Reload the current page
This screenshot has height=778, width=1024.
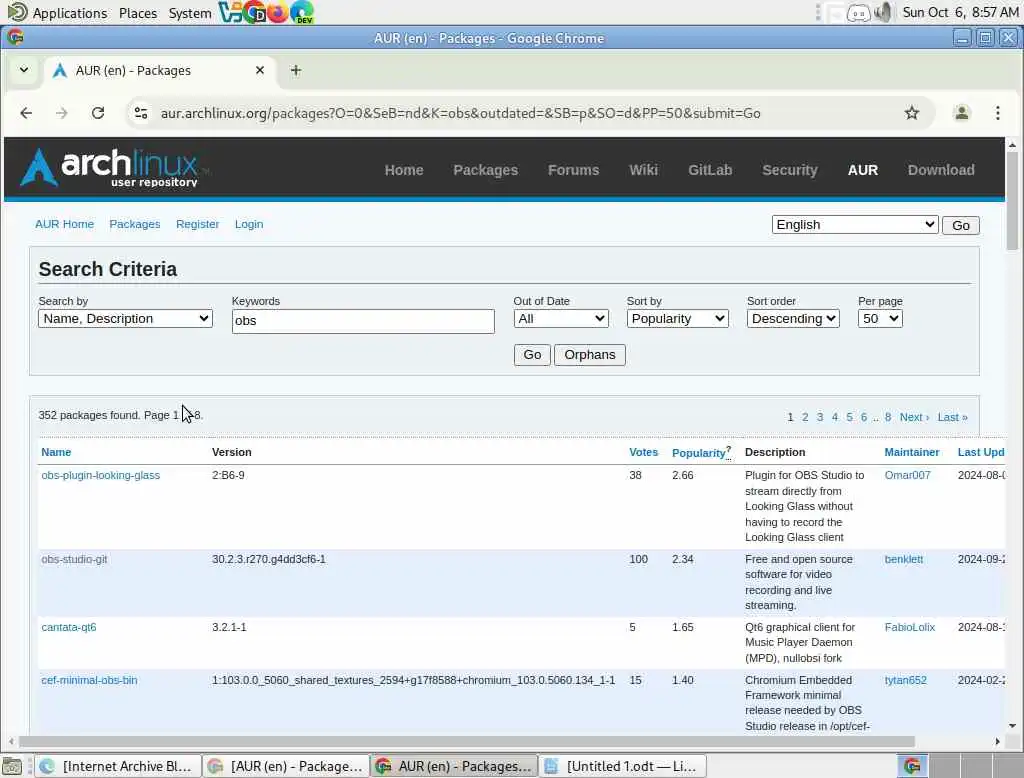tap(98, 113)
